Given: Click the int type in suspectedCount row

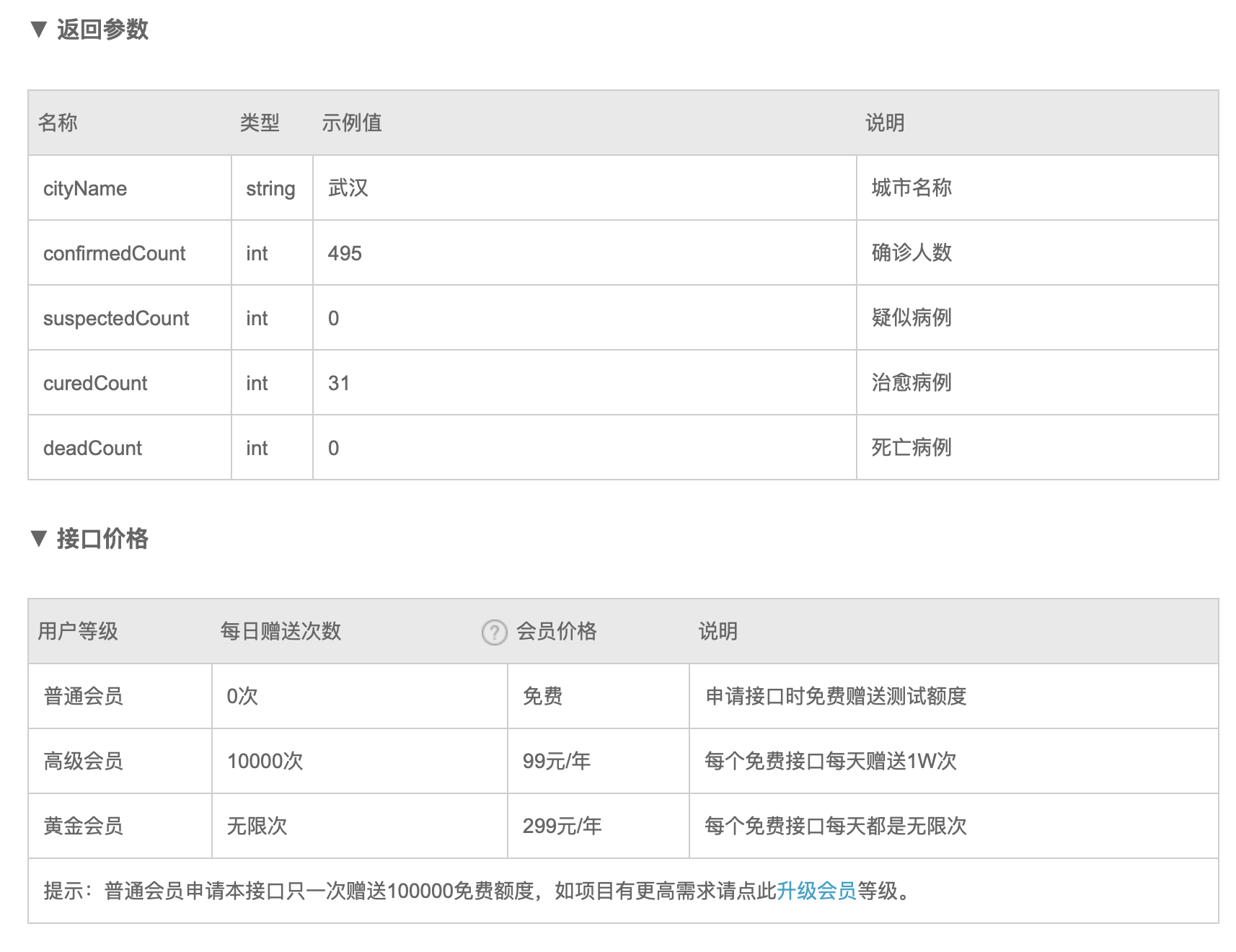Looking at the screenshot, I should tap(257, 318).
